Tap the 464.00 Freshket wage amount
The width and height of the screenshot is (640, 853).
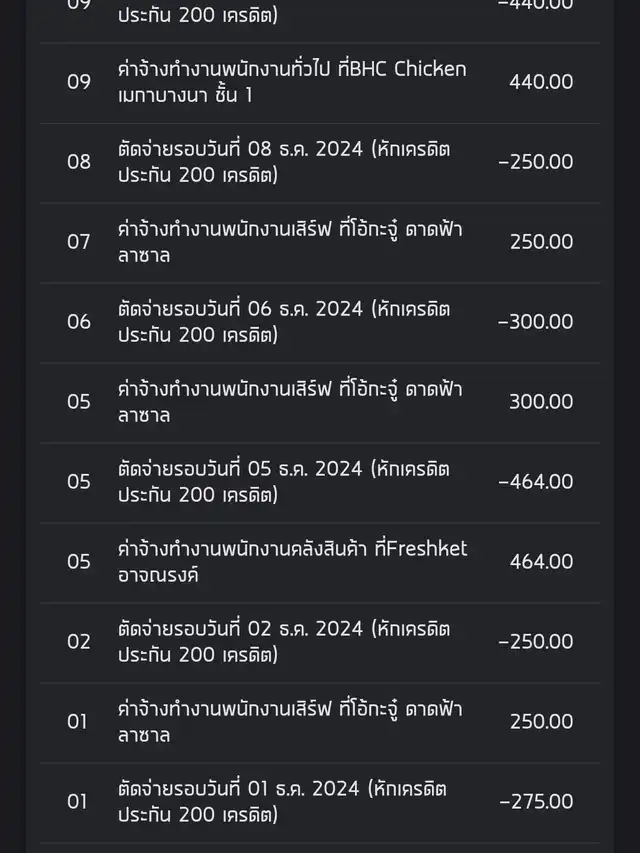pyautogui.click(x=541, y=562)
